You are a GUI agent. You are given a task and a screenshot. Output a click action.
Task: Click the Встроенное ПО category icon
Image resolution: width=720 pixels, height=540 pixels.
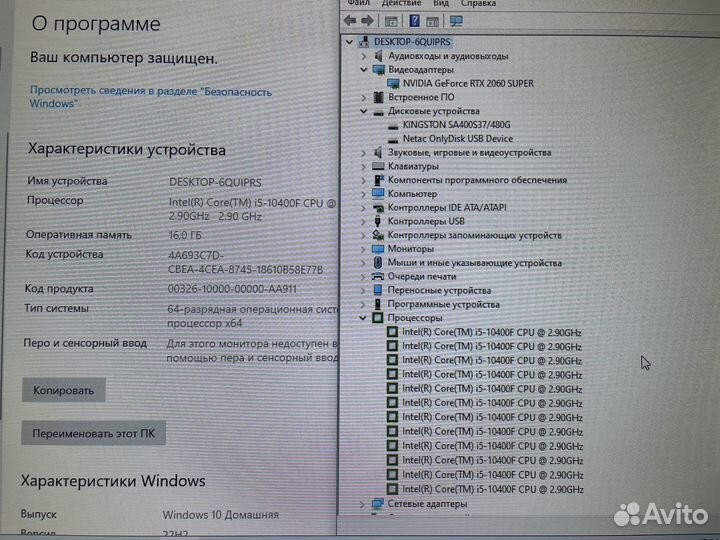pos(378,97)
